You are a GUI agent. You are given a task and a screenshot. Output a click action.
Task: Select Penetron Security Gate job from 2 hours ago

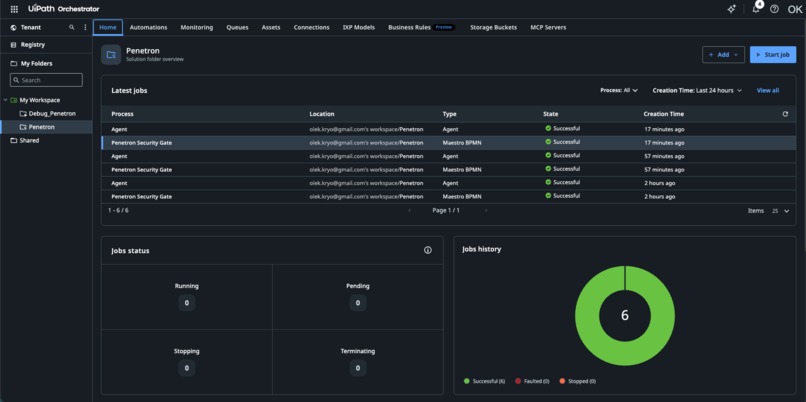[x=448, y=196]
